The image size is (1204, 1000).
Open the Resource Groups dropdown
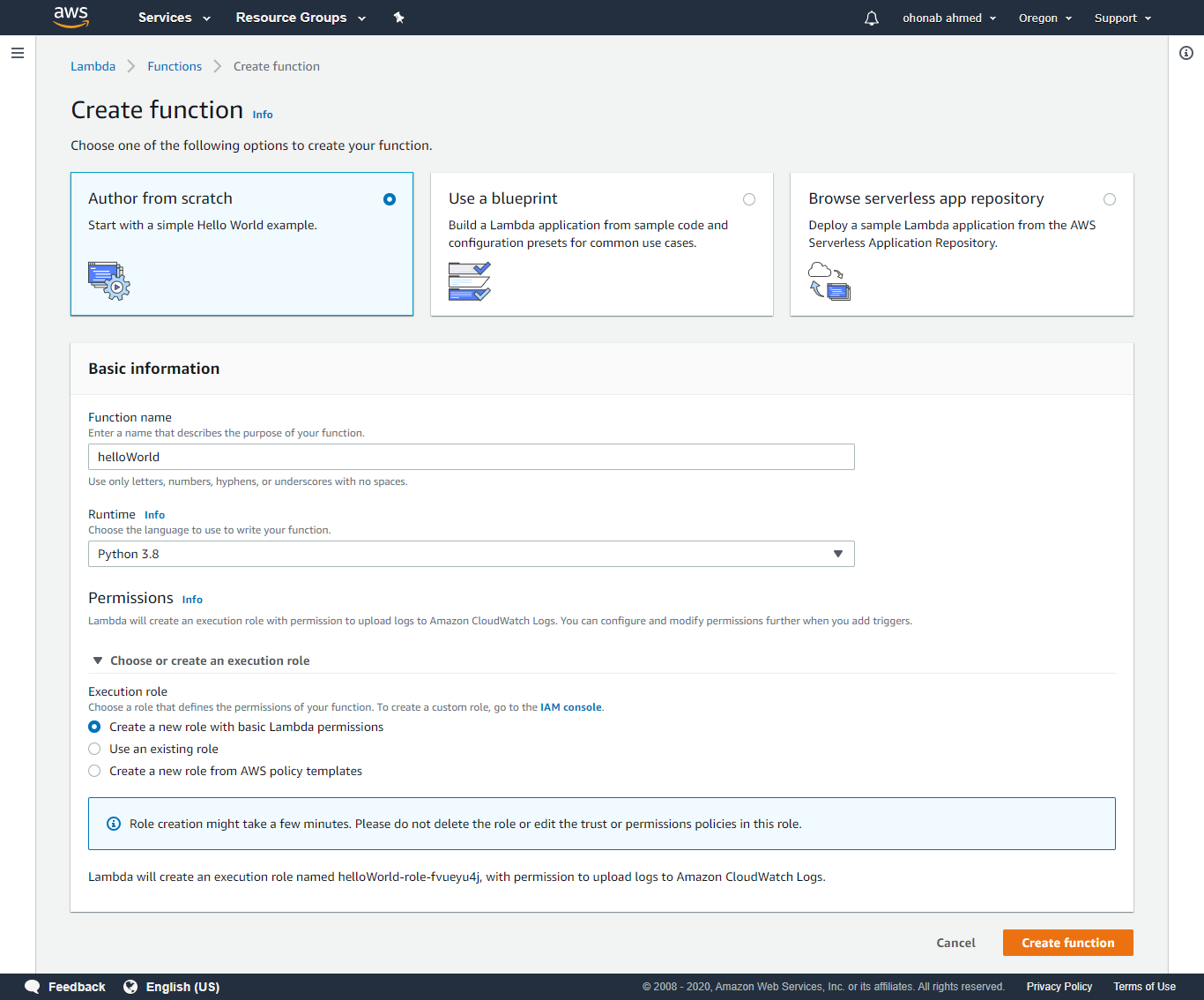tap(301, 18)
